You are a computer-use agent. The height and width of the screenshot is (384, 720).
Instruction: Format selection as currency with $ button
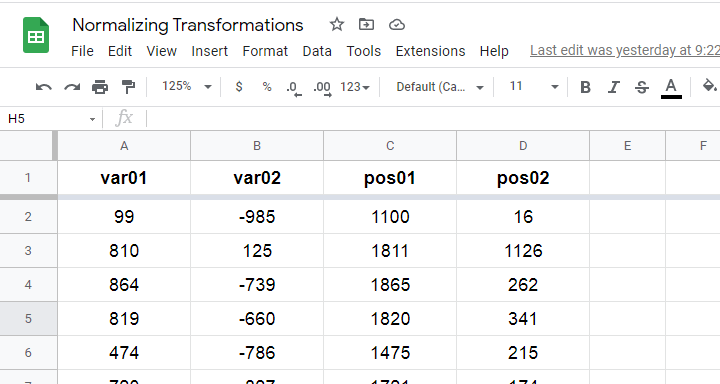click(239, 86)
